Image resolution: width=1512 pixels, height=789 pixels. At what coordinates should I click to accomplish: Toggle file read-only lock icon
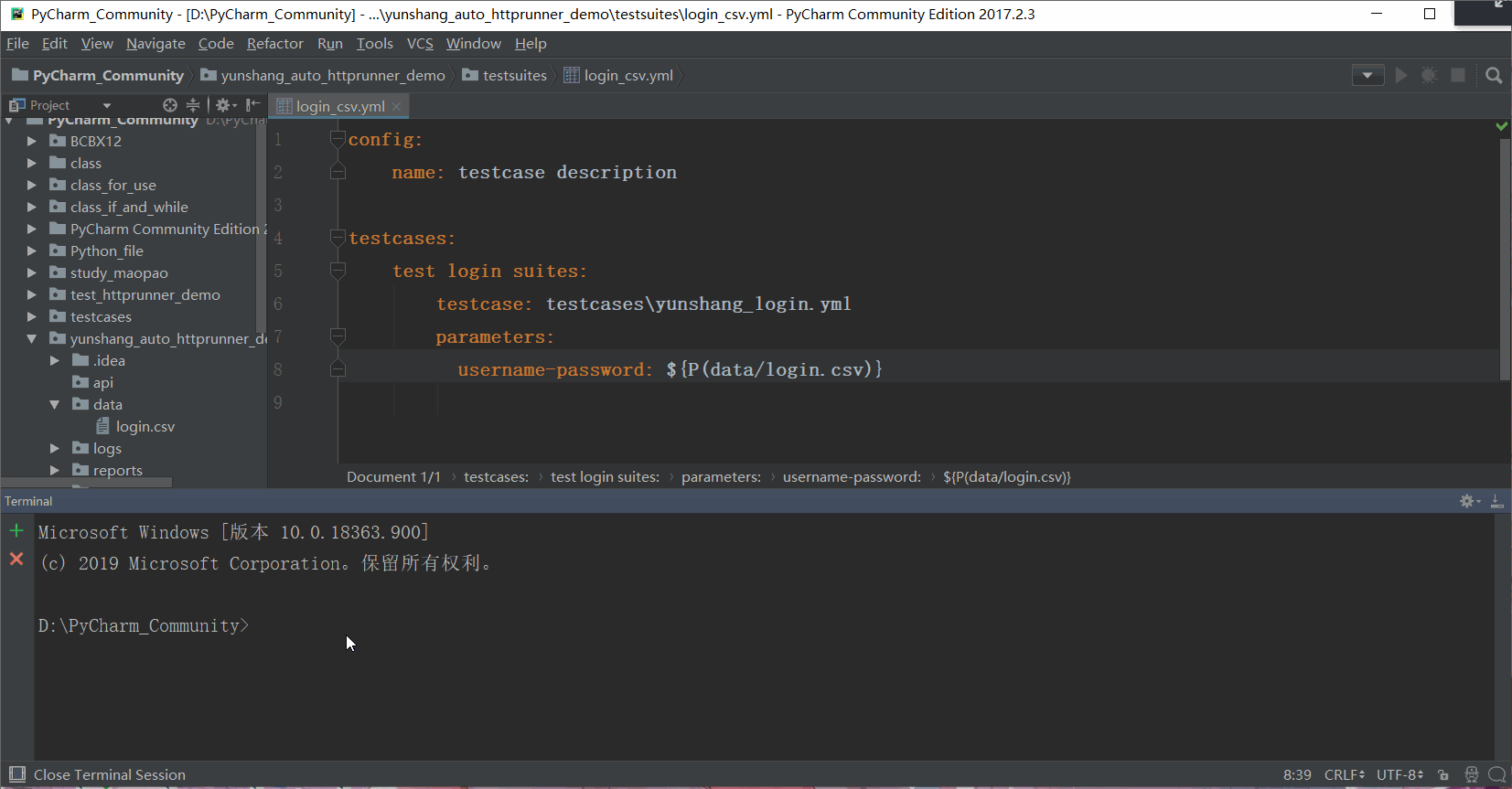1443,774
